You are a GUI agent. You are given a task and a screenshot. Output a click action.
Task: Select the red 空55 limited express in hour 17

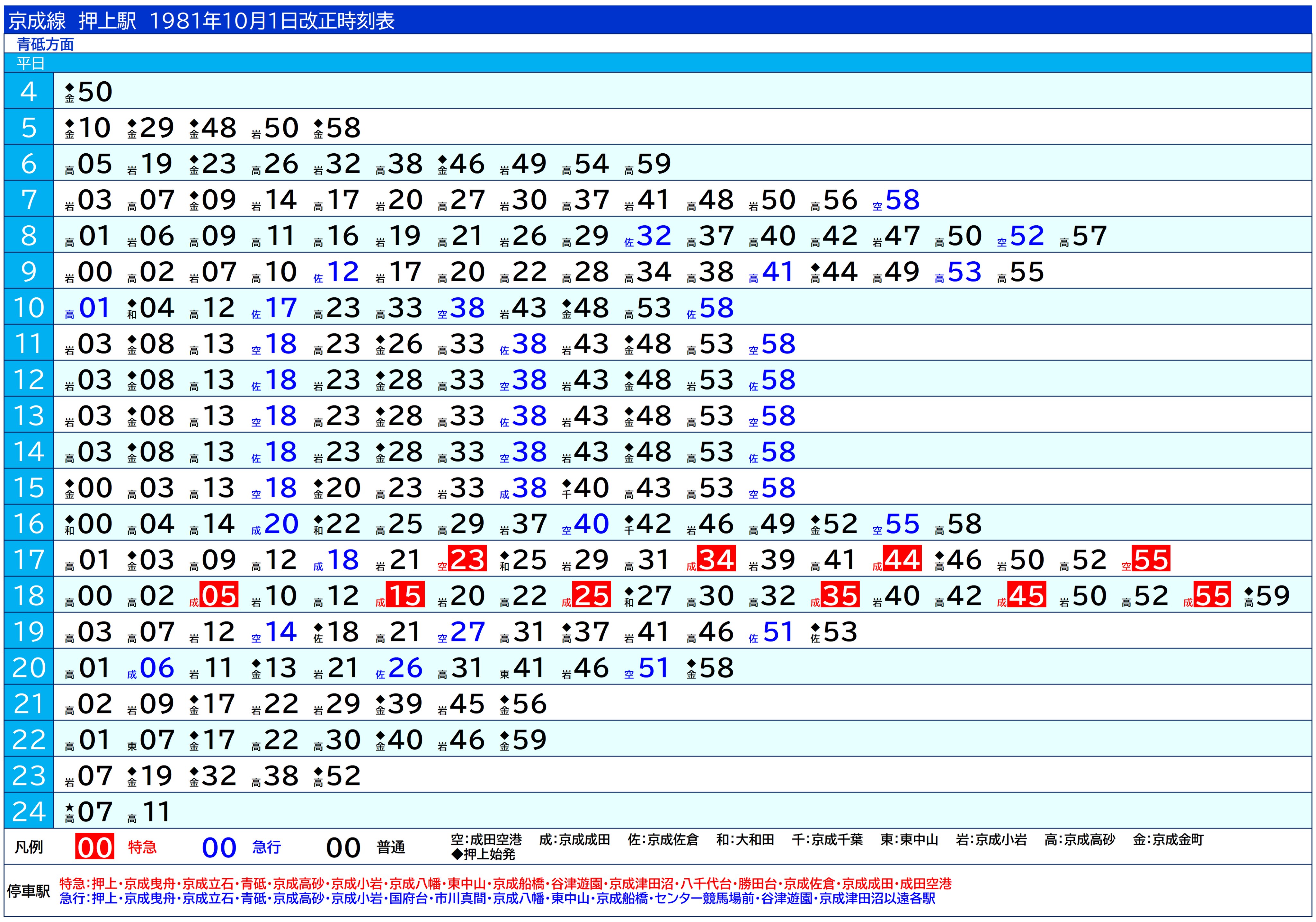[1146, 559]
